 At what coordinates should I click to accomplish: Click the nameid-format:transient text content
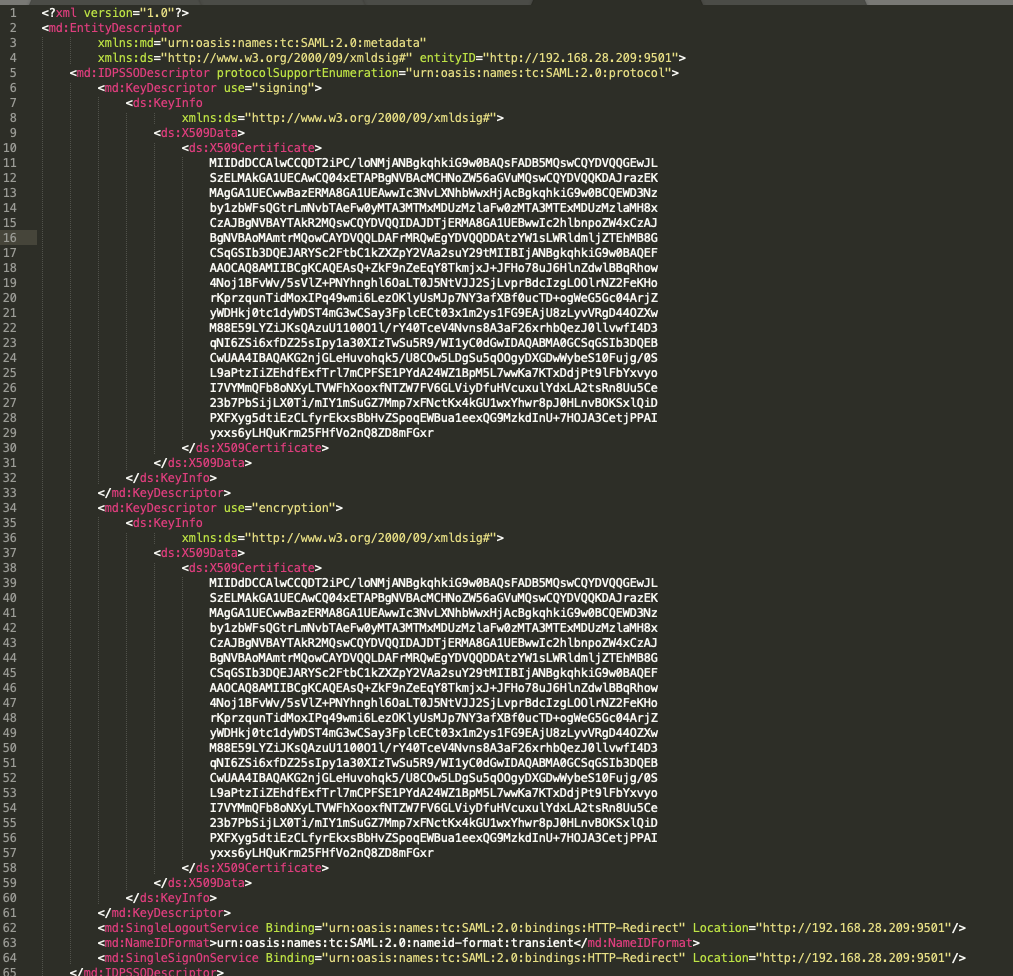click(x=395, y=942)
